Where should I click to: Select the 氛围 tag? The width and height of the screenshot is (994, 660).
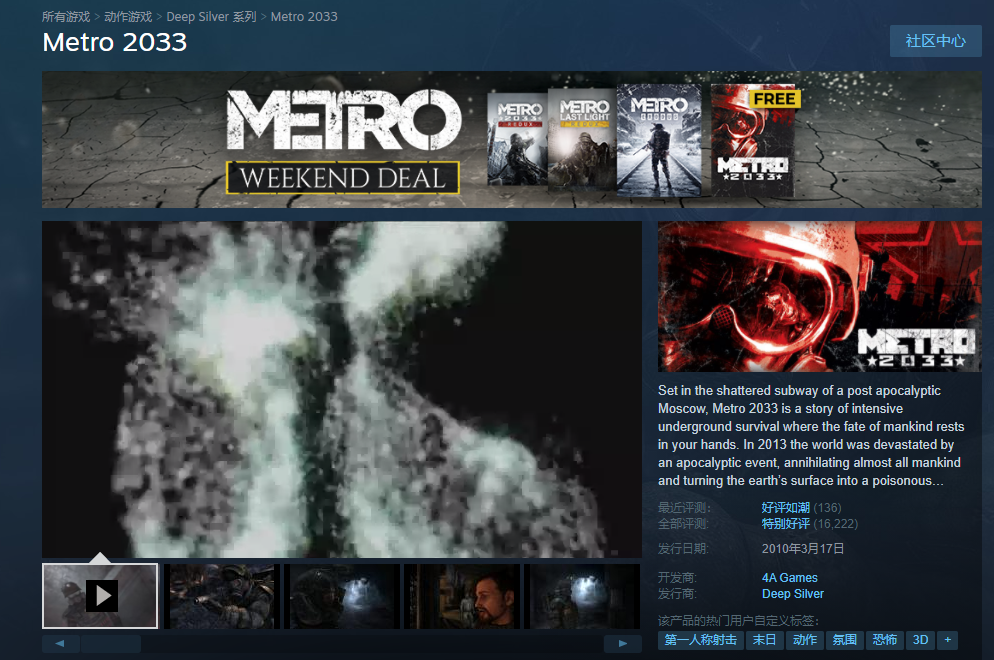[x=844, y=640]
